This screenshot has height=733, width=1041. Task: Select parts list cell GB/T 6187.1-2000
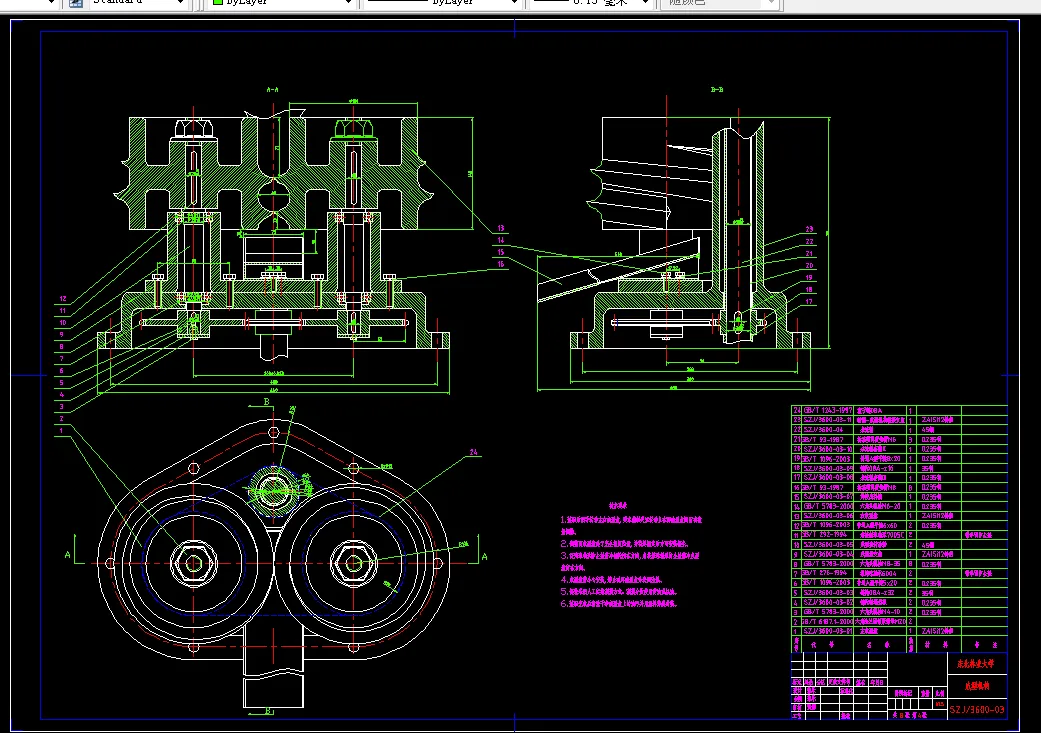tap(827, 621)
